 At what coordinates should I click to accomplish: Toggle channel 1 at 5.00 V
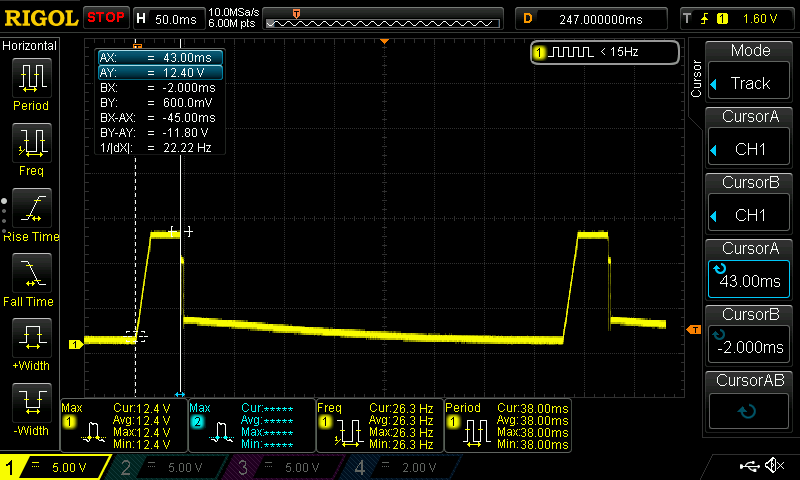click(58, 467)
